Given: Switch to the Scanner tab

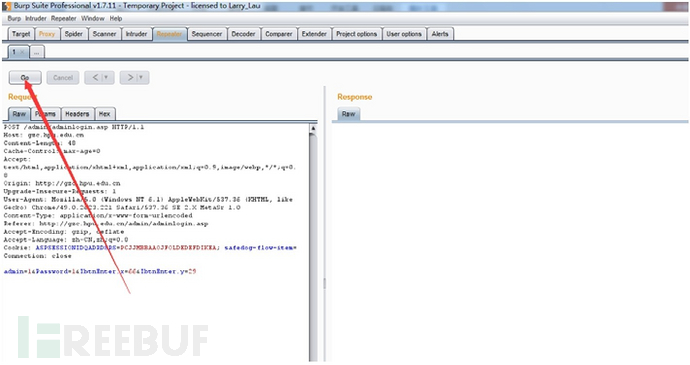Looking at the screenshot, I should [x=104, y=34].
